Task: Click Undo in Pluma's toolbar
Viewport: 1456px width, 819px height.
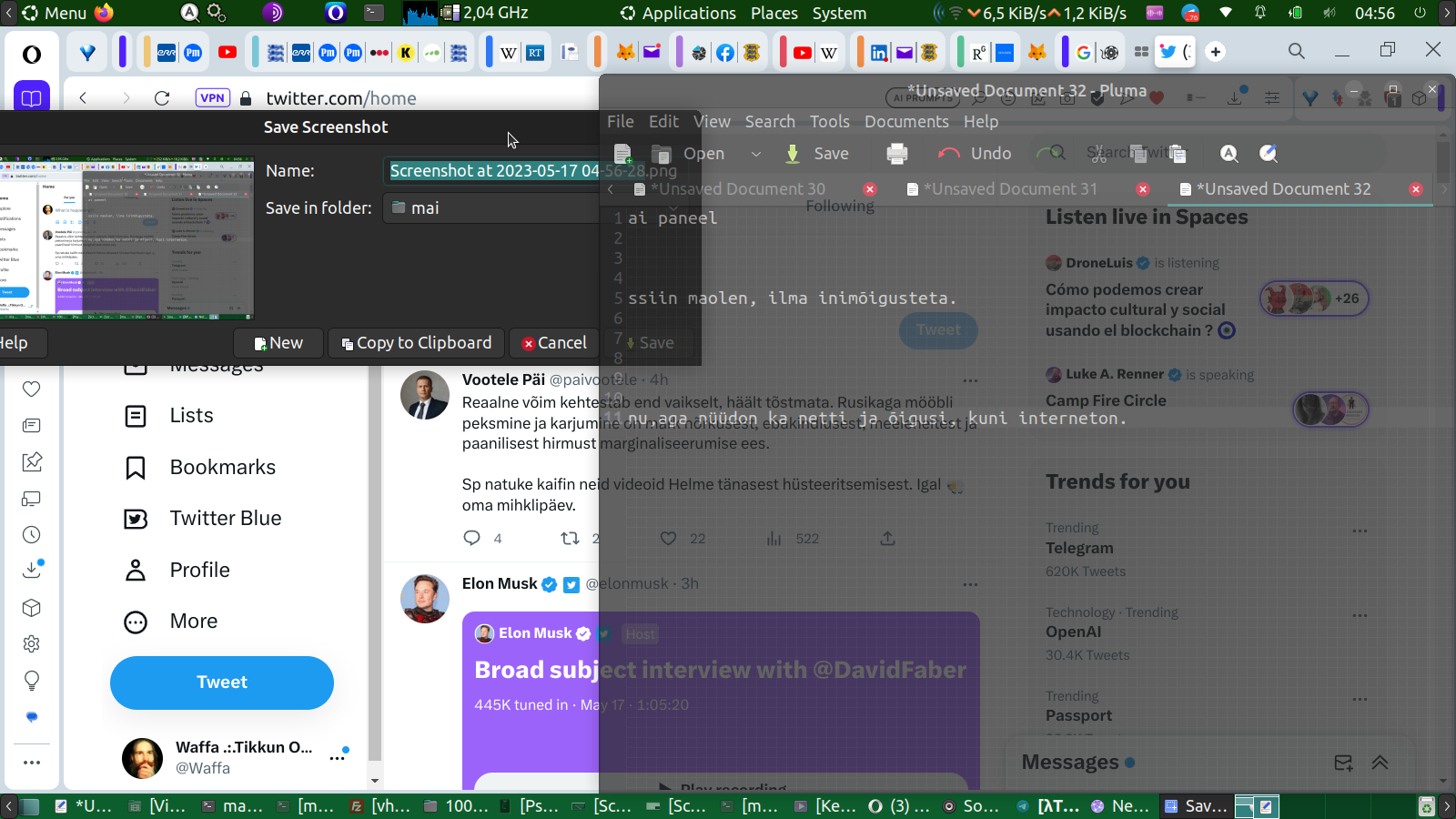Action: [975, 154]
